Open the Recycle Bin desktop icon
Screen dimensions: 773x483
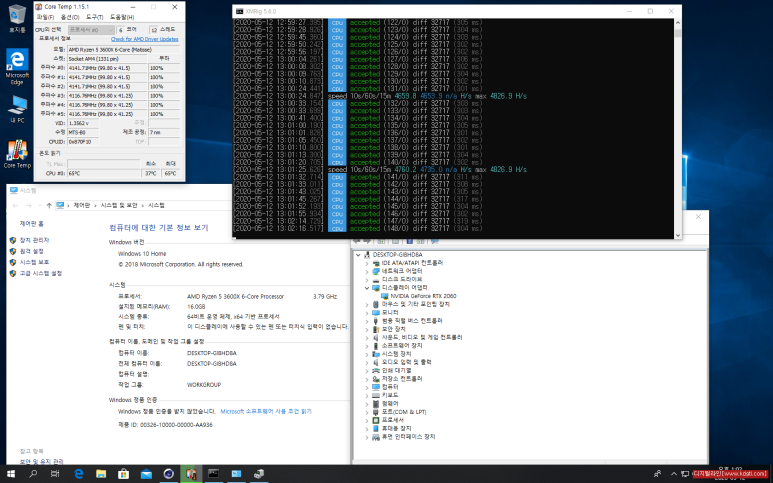point(17,18)
